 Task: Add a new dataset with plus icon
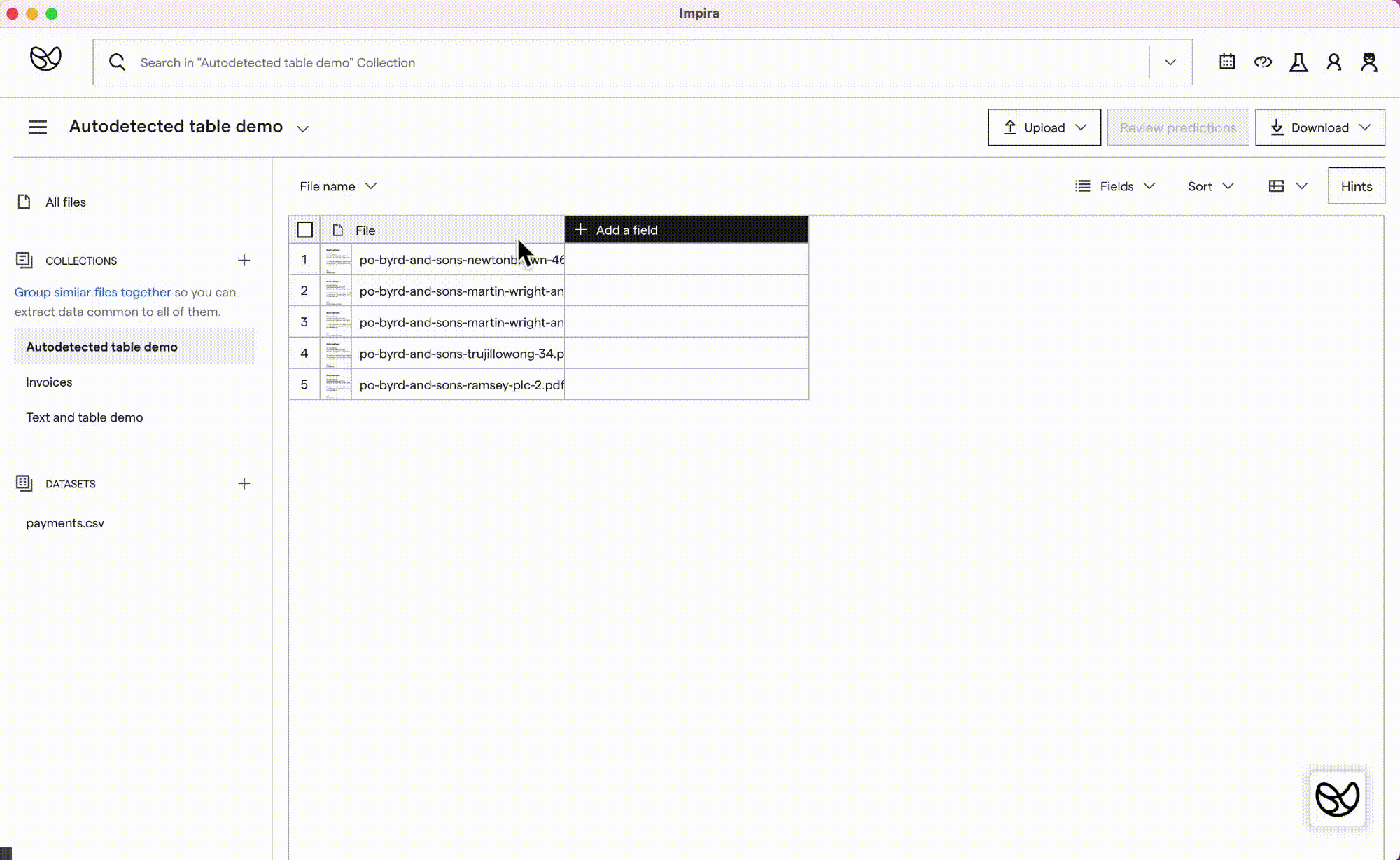click(244, 484)
